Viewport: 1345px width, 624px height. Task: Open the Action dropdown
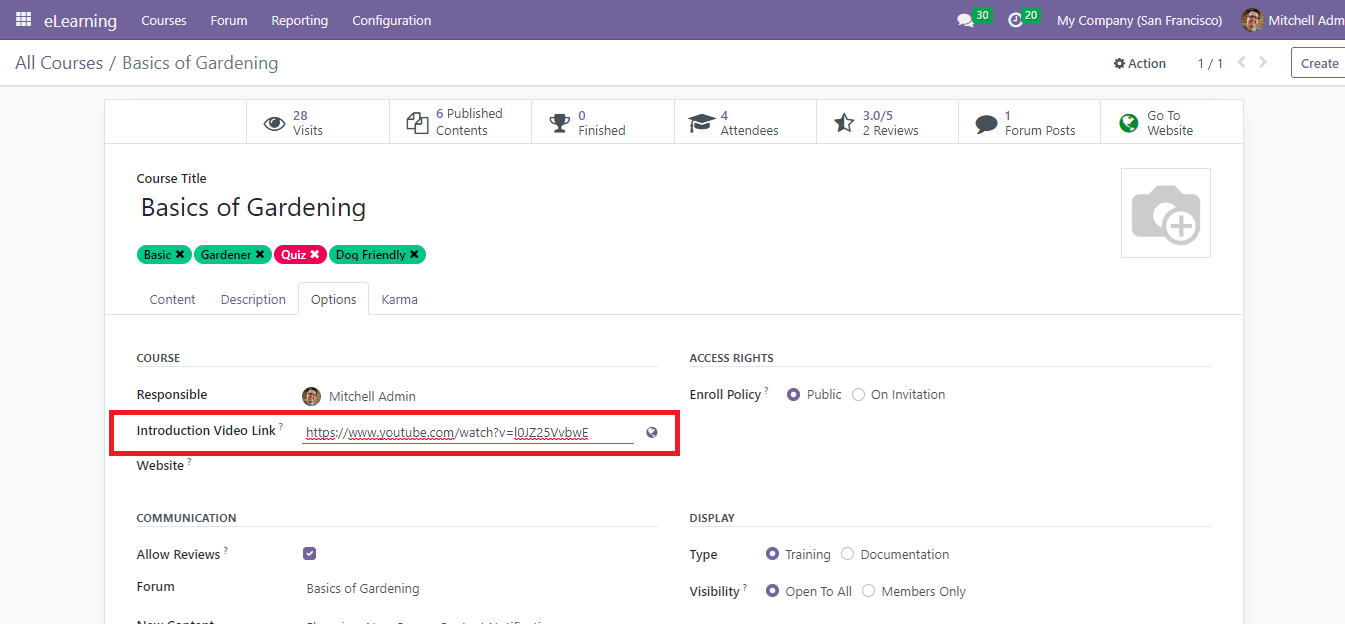[1140, 63]
